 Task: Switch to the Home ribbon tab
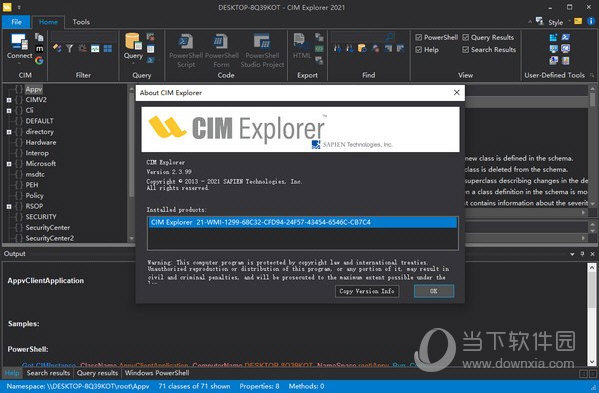point(49,22)
